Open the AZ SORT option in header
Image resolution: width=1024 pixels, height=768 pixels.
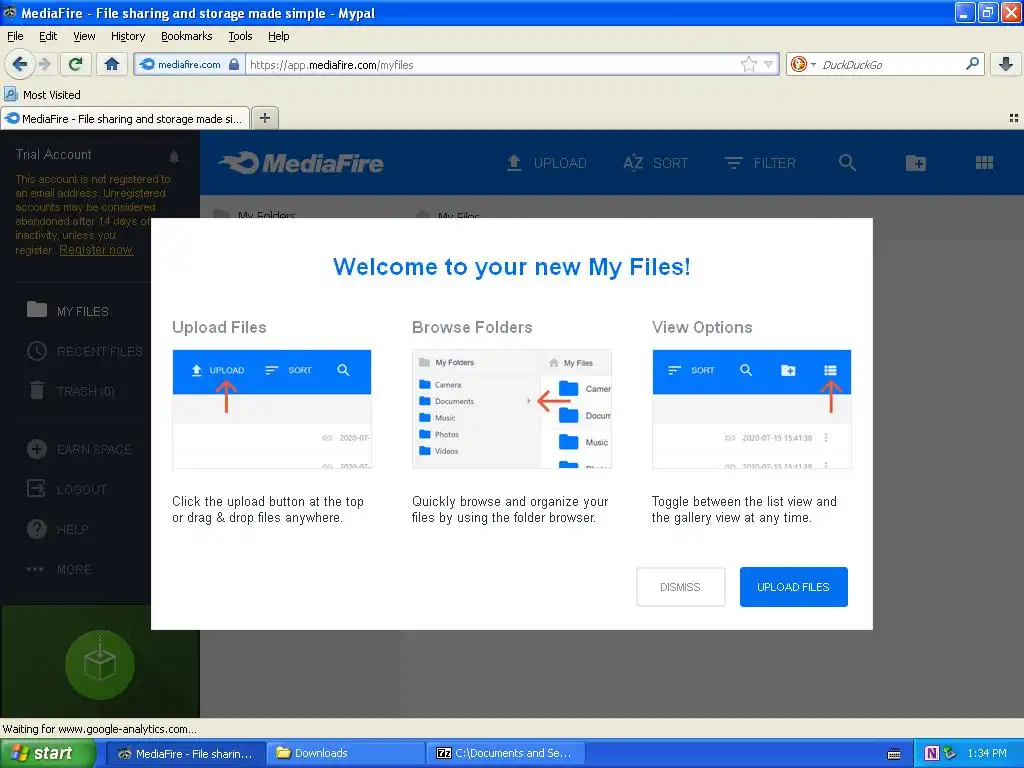pos(655,163)
